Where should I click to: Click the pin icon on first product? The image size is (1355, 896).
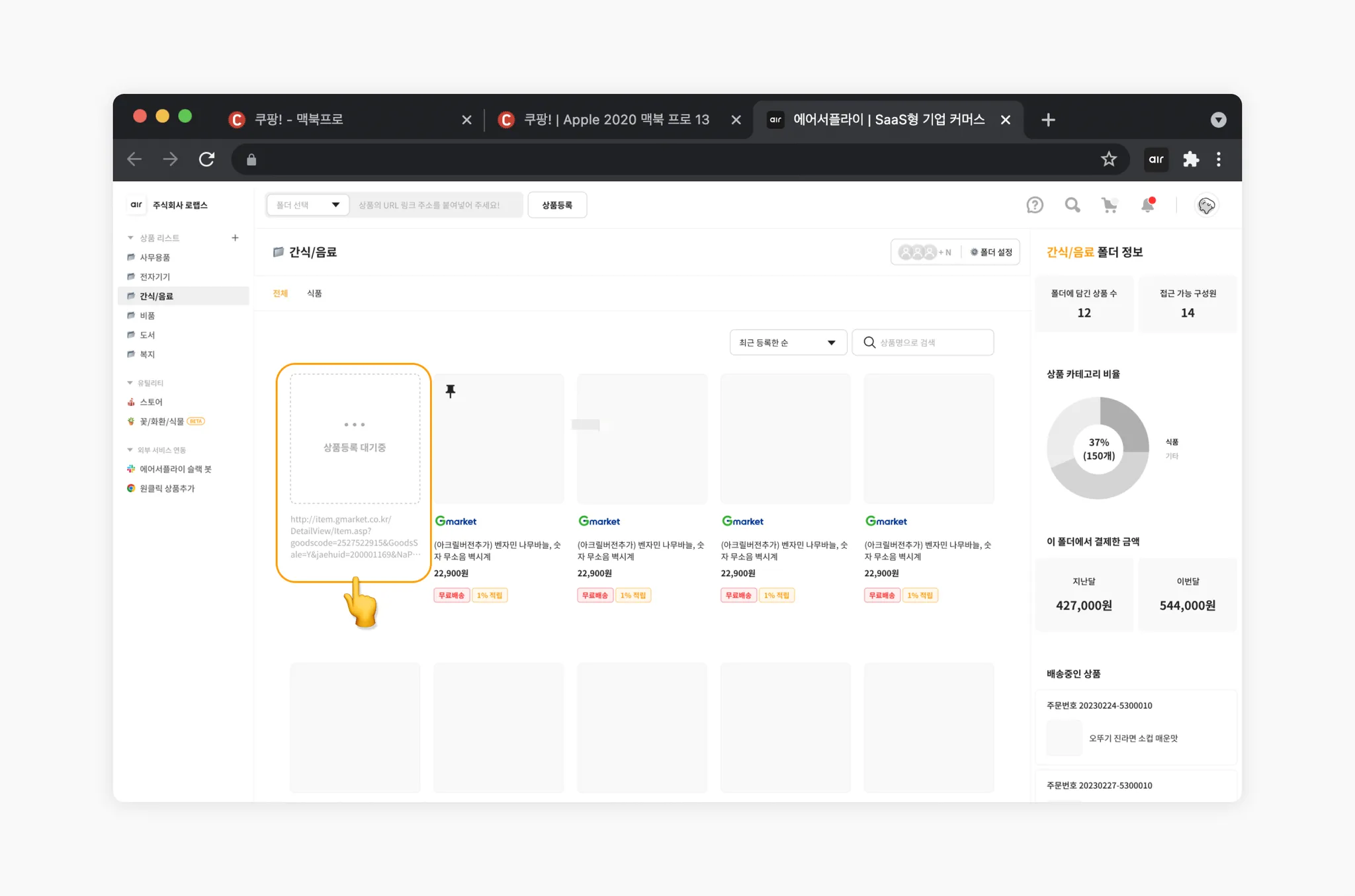[451, 391]
